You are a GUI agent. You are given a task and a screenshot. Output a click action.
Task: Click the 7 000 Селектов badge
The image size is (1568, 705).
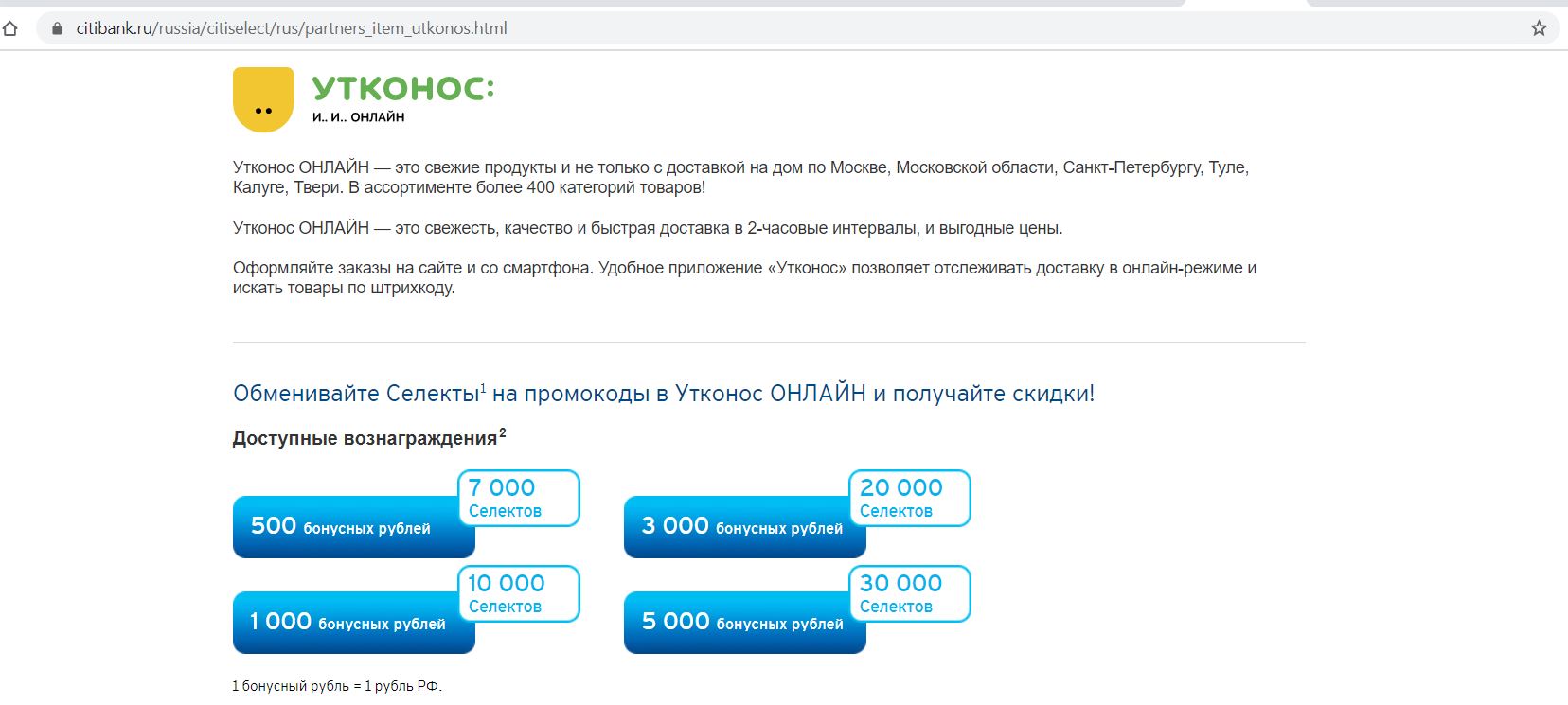click(519, 498)
